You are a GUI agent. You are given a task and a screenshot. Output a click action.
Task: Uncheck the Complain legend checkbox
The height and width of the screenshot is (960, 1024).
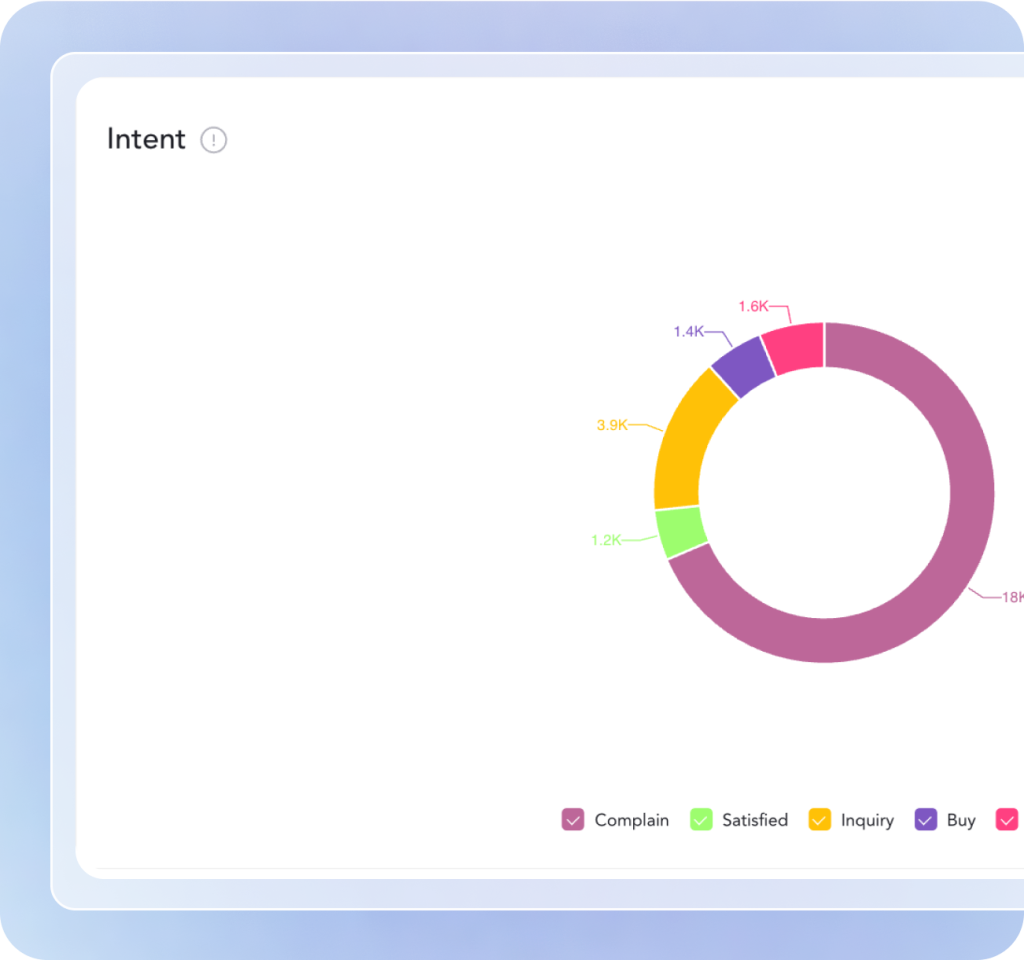[573, 820]
